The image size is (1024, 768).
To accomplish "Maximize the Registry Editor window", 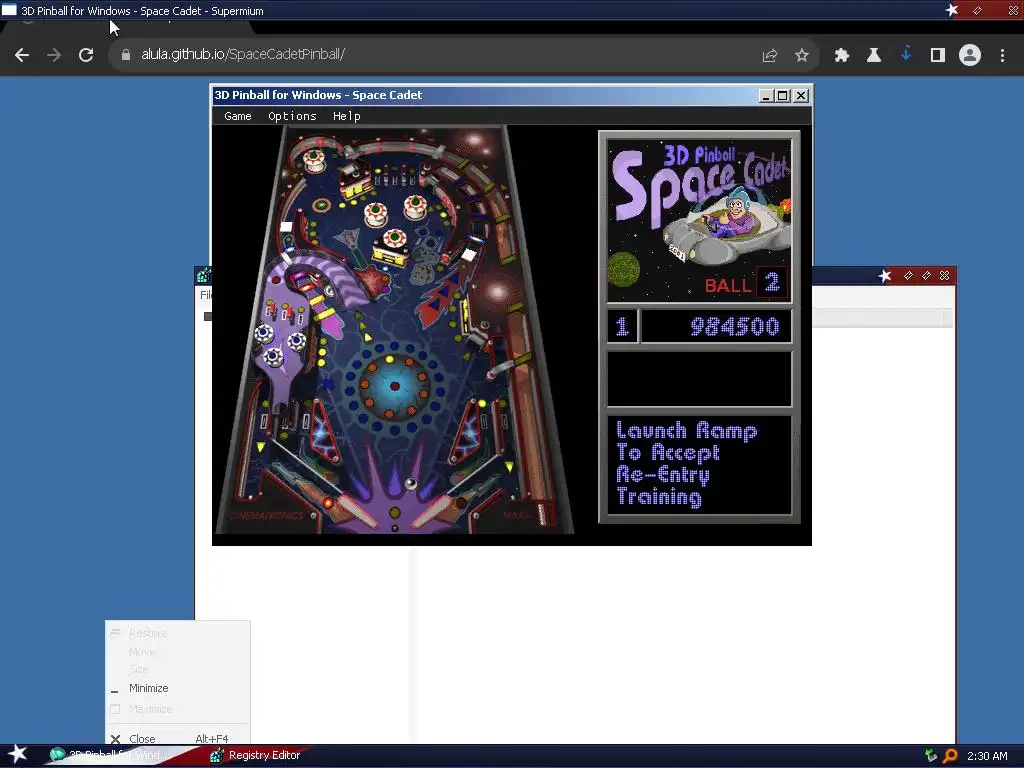I will coord(926,276).
